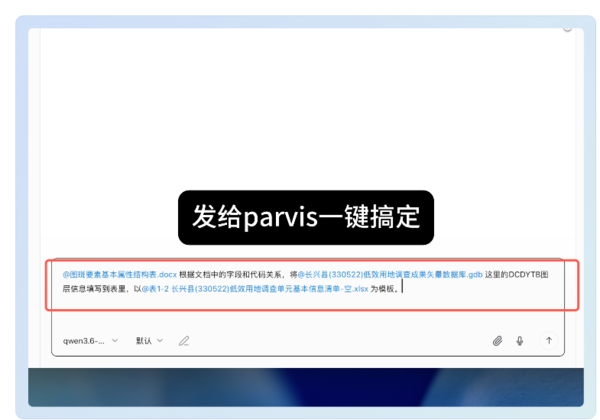Send the message with the up-arrow button
This screenshot has width=600, height=420.
[549, 340]
